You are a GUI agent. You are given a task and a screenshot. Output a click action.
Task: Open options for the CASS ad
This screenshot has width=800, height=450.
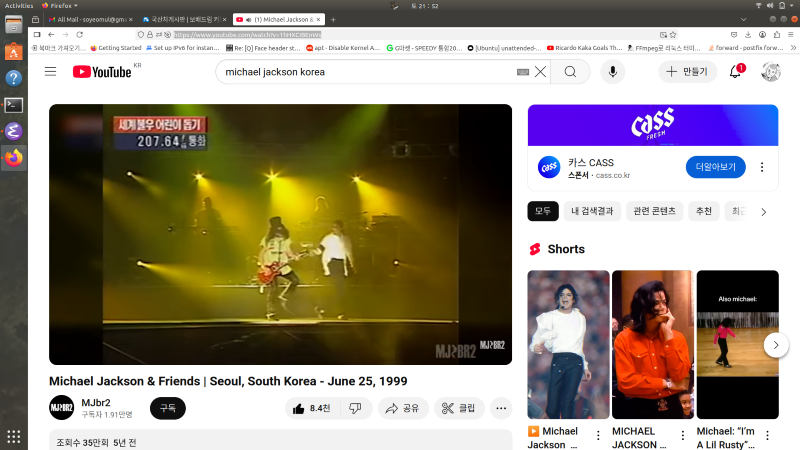(762, 167)
